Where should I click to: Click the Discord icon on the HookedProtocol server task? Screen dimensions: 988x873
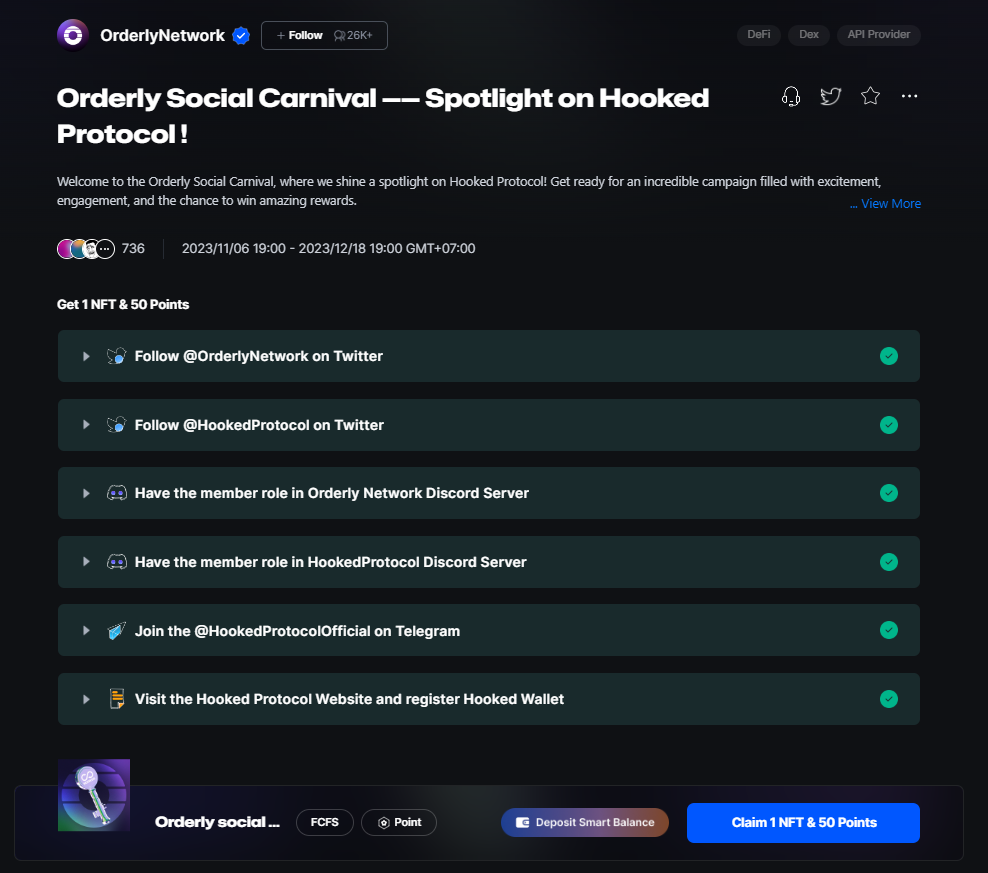[117, 561]
